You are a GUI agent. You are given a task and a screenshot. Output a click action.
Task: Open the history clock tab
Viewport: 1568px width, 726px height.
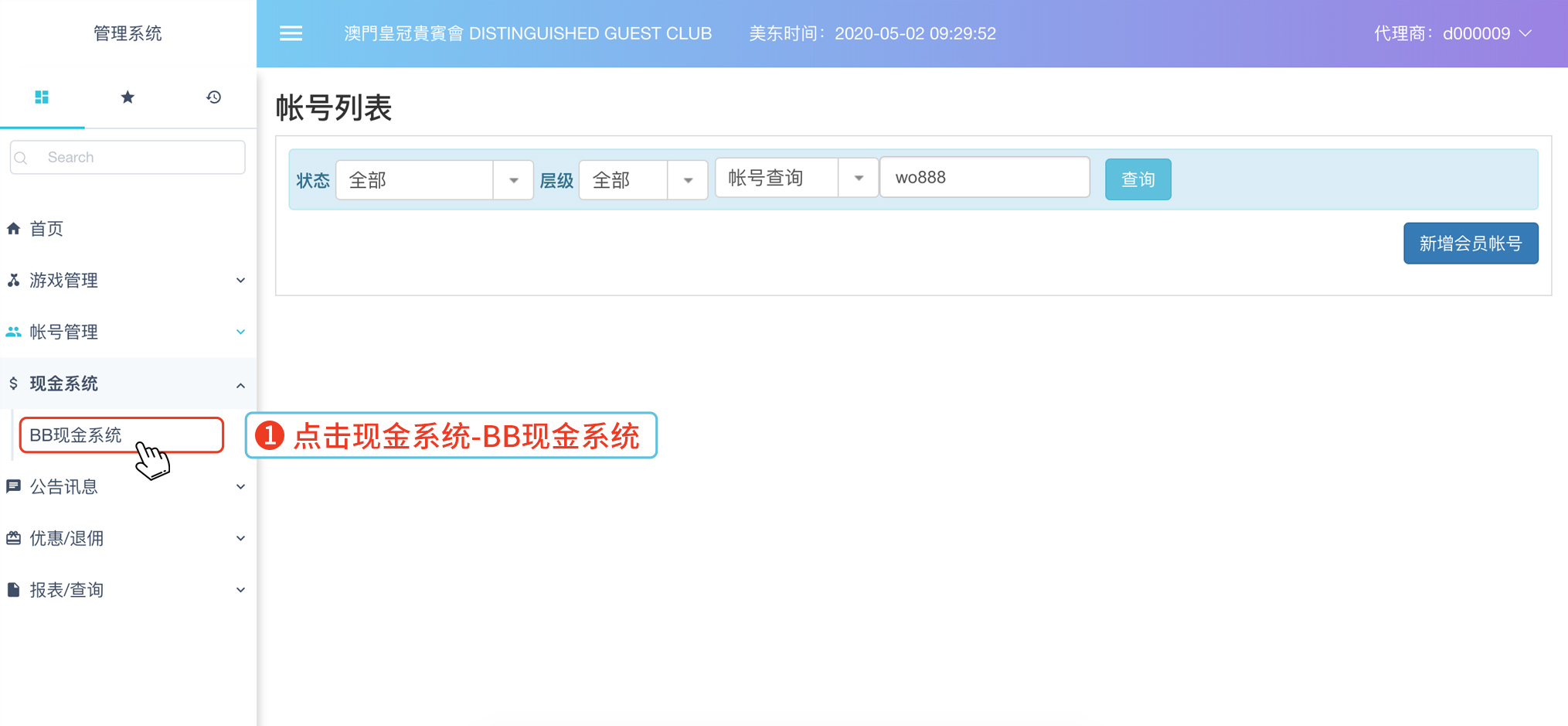click(213, 97)
